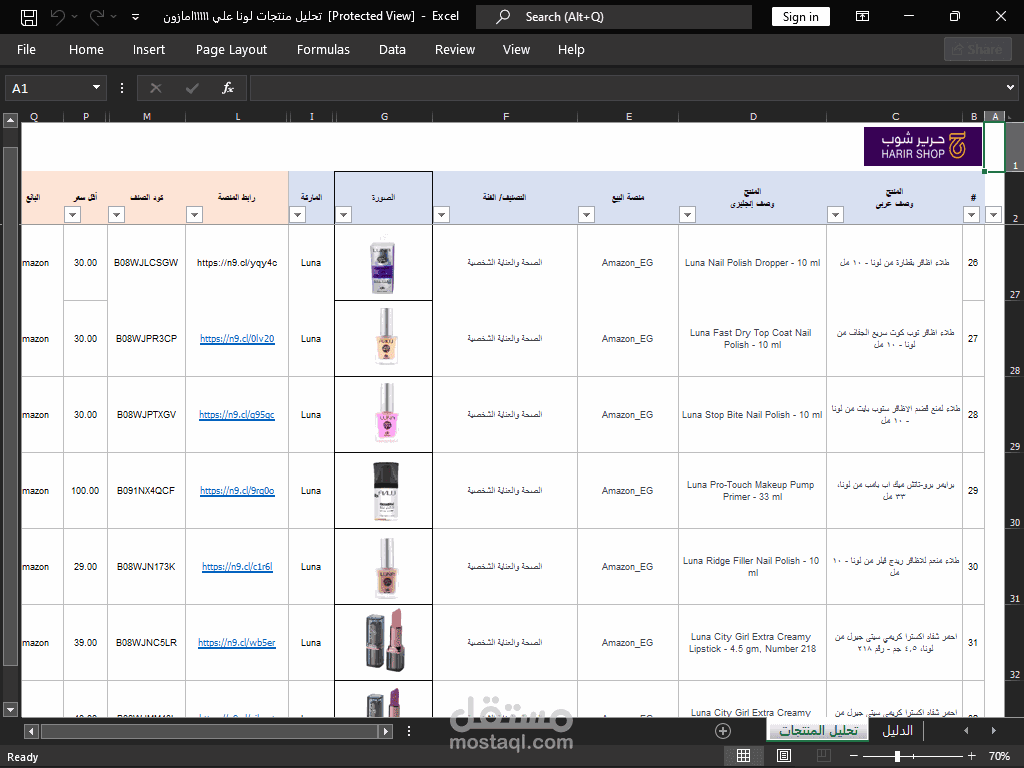Click the Cancel X icon in formula bar

click(155, 88)
